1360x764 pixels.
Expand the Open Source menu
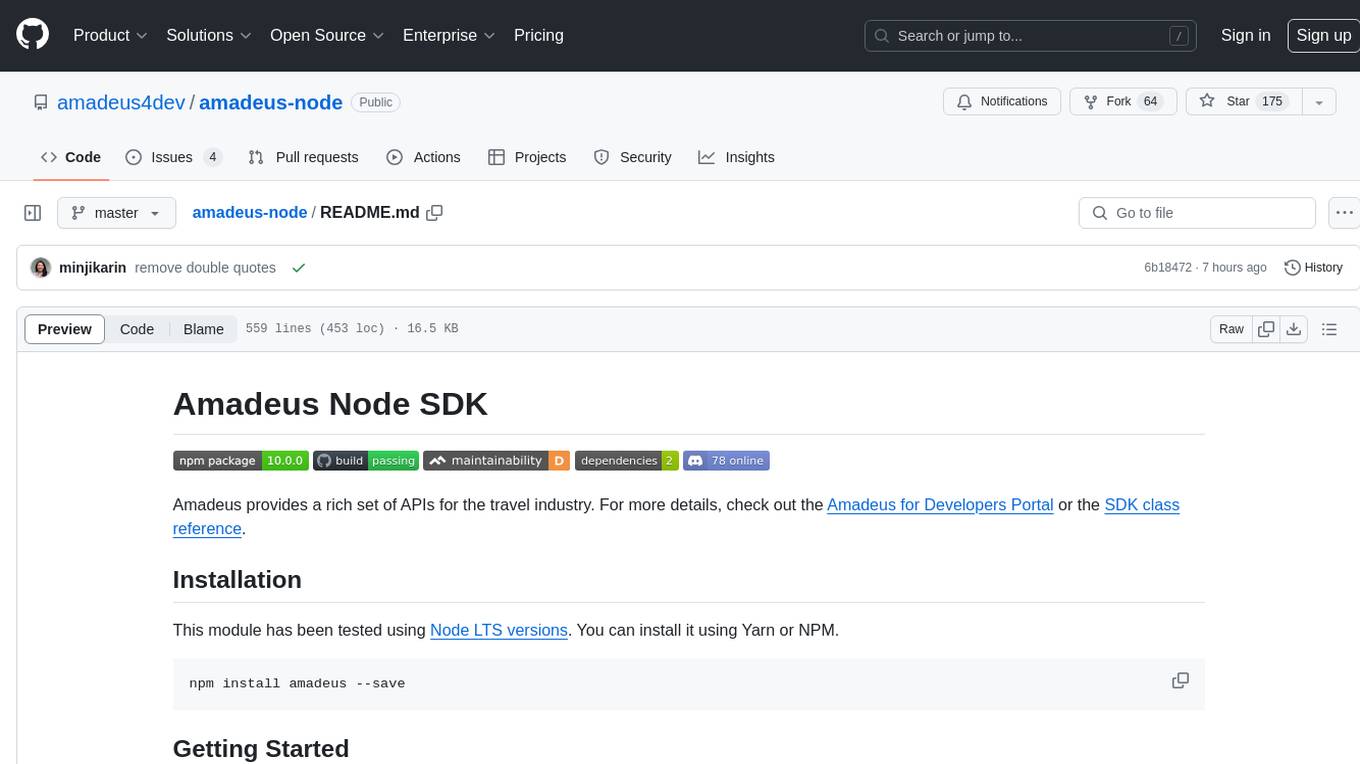click(327, 35)
